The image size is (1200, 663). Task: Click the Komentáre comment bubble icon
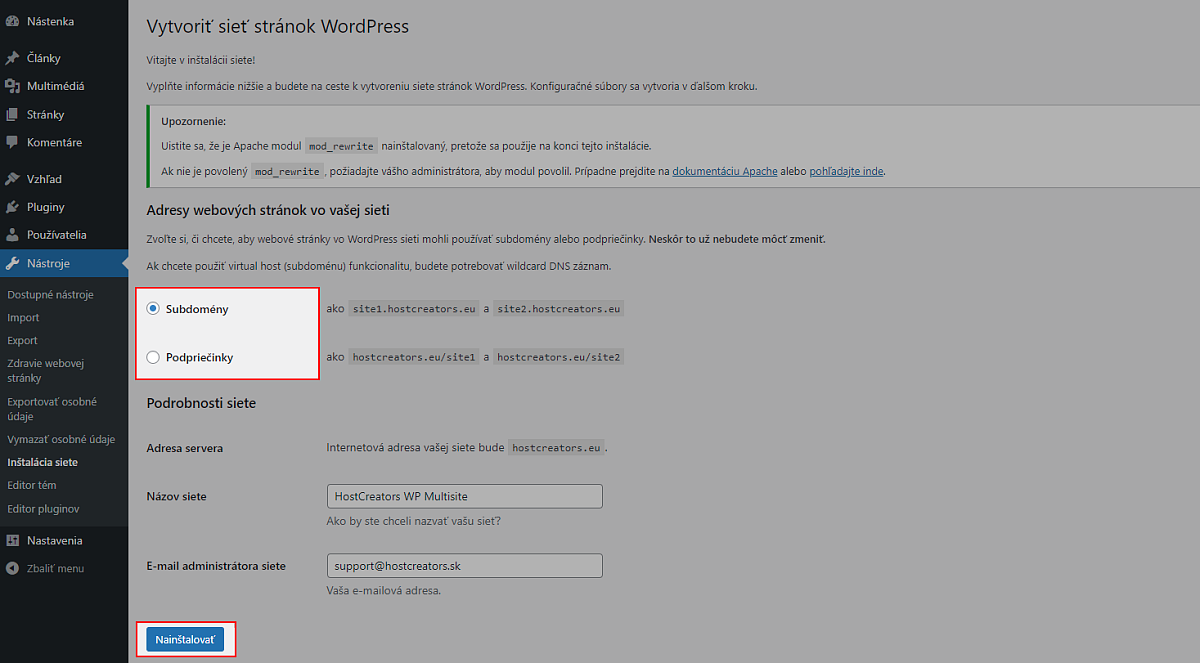pos(12,142)
